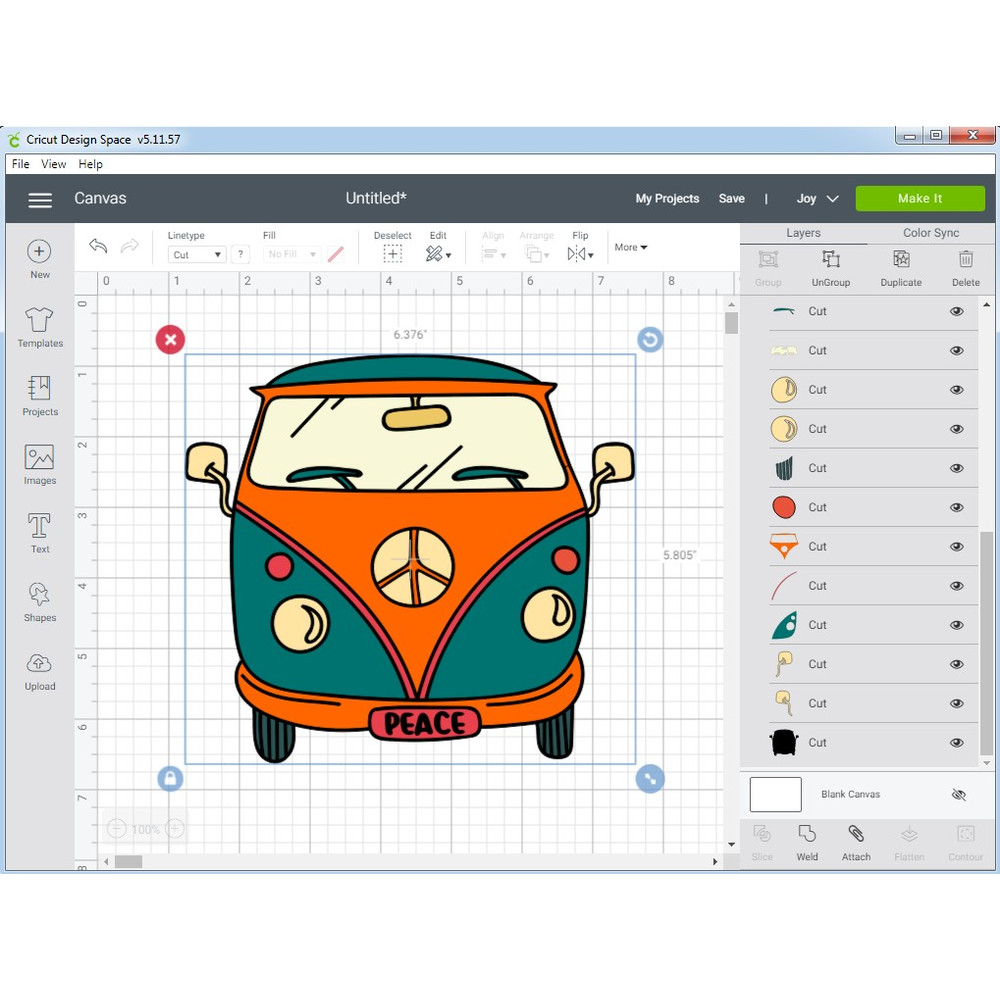Image resolution: width=1000 pixels, height=1000 pixels.
Task: Open the File menu
Action: pyautogui.click(x=20, y=164)
